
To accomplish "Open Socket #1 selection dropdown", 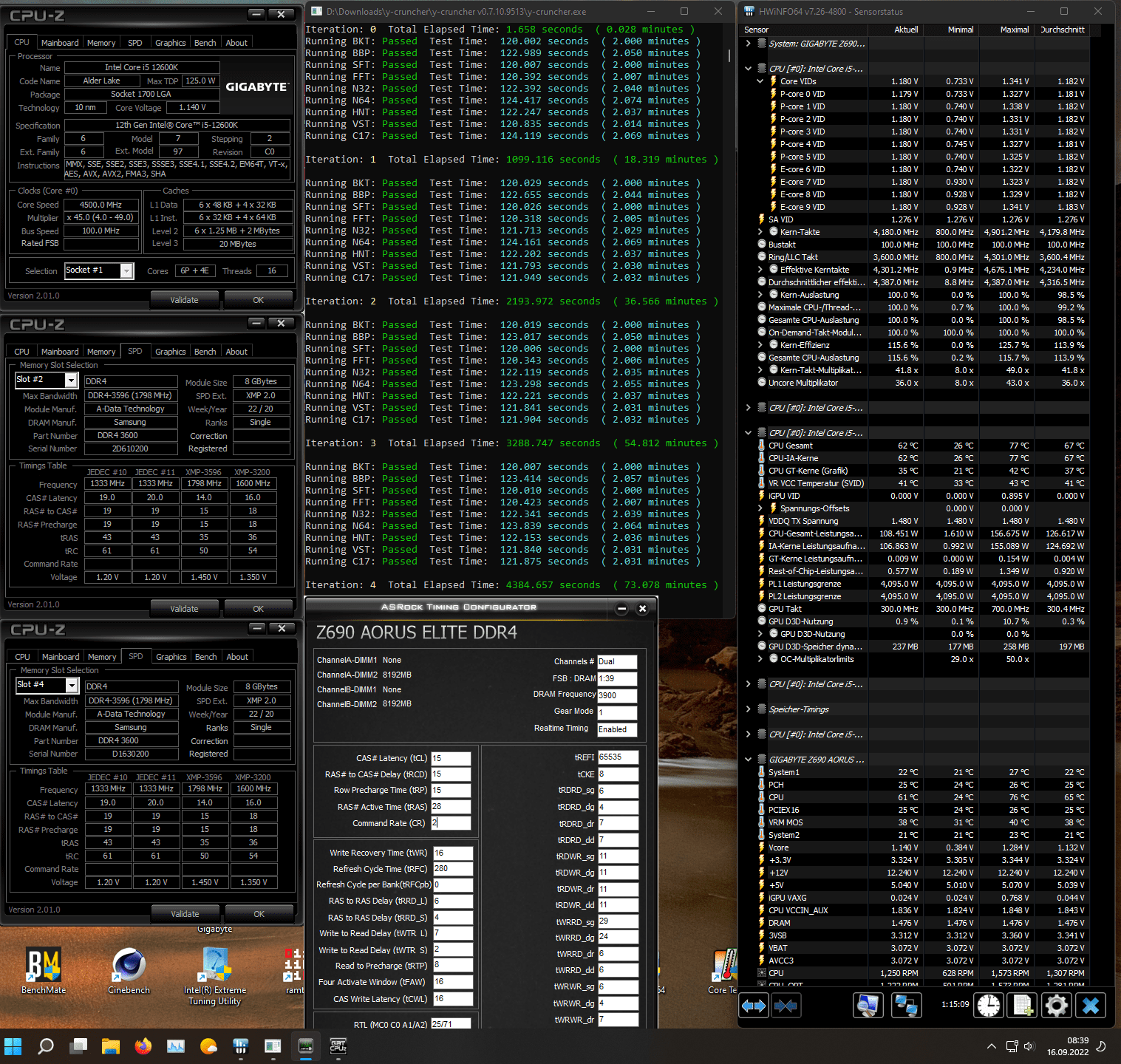I will (126, 271).
